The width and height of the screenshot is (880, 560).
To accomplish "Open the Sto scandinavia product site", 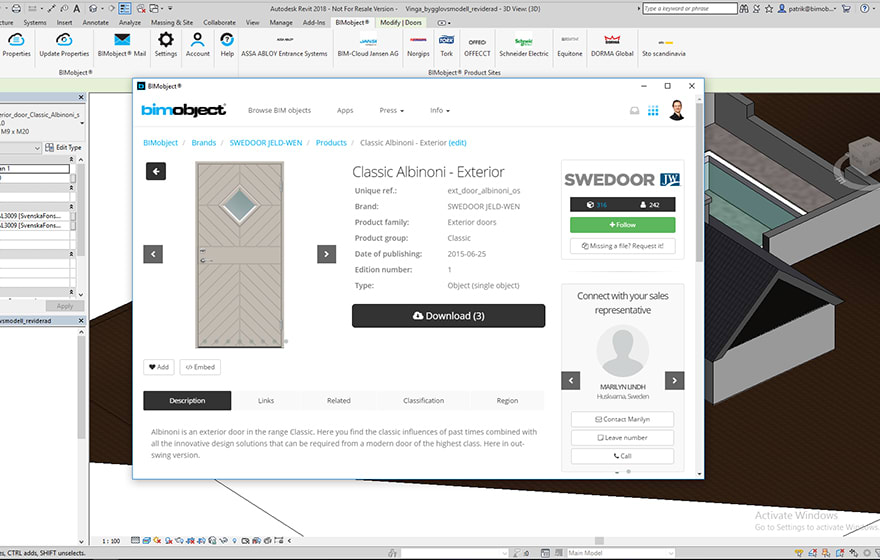I will coord(664,46).
